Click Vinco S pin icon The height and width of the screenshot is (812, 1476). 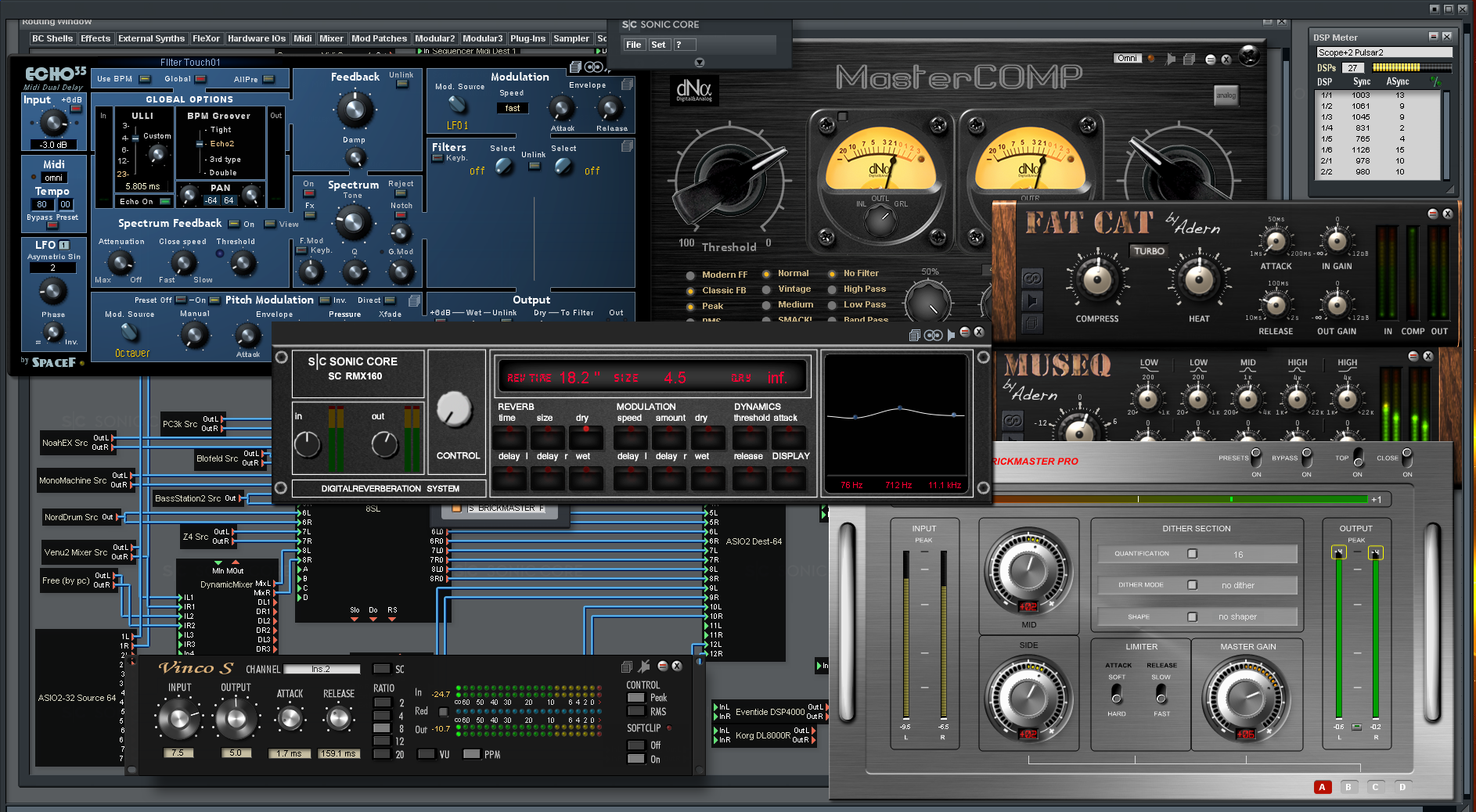tap(644, 666)
